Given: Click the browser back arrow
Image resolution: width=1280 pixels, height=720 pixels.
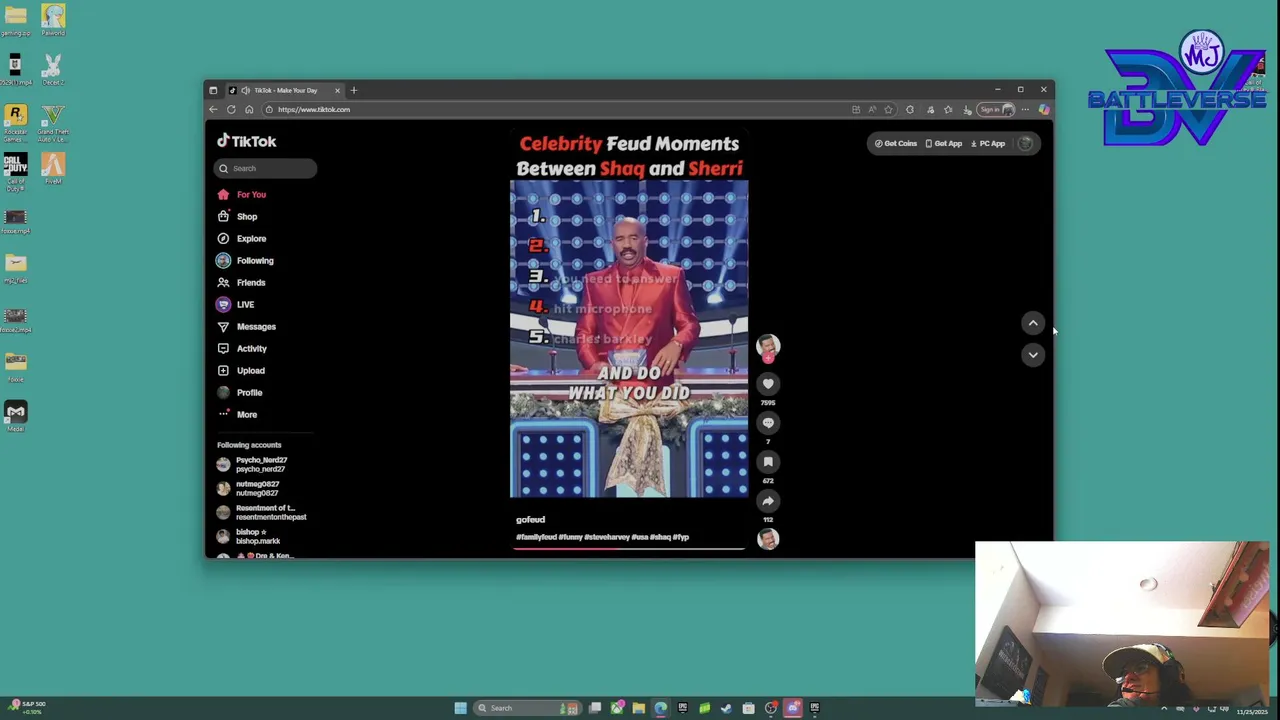Looking at the screenshot, I should 213,110.
